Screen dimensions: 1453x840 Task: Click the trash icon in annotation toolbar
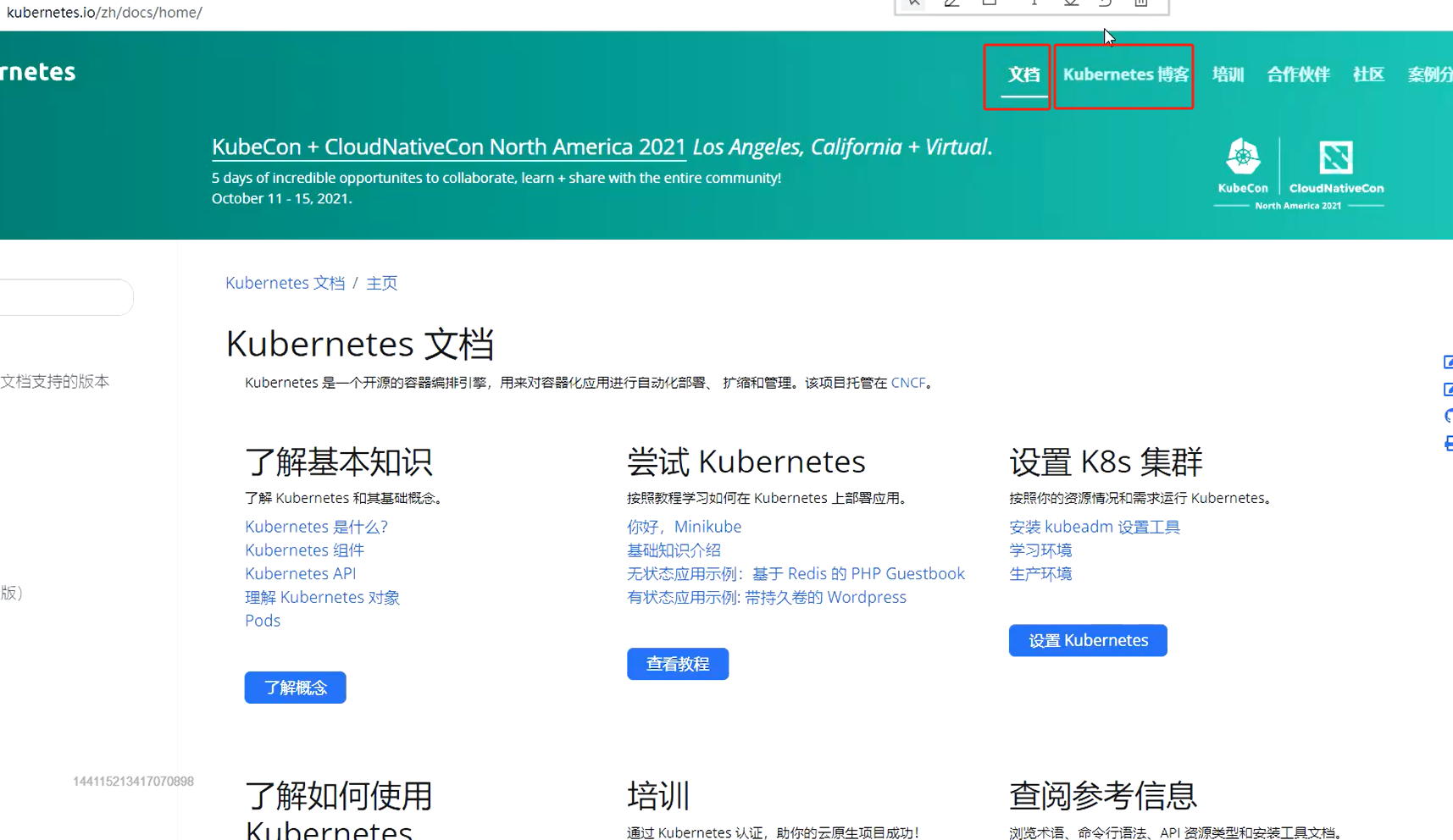click(x=1141, y=3)
